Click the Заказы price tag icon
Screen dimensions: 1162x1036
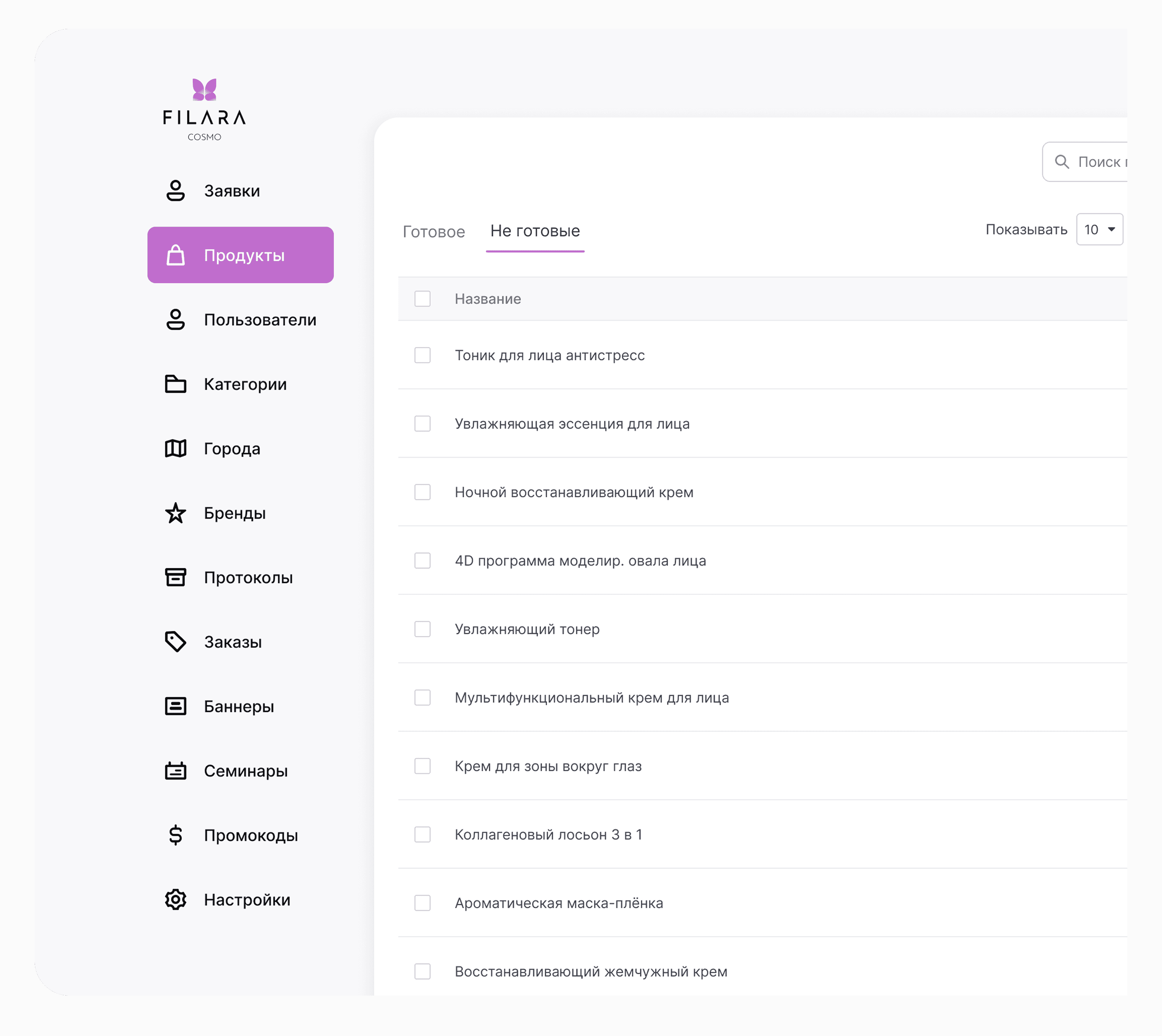[175, 641]
